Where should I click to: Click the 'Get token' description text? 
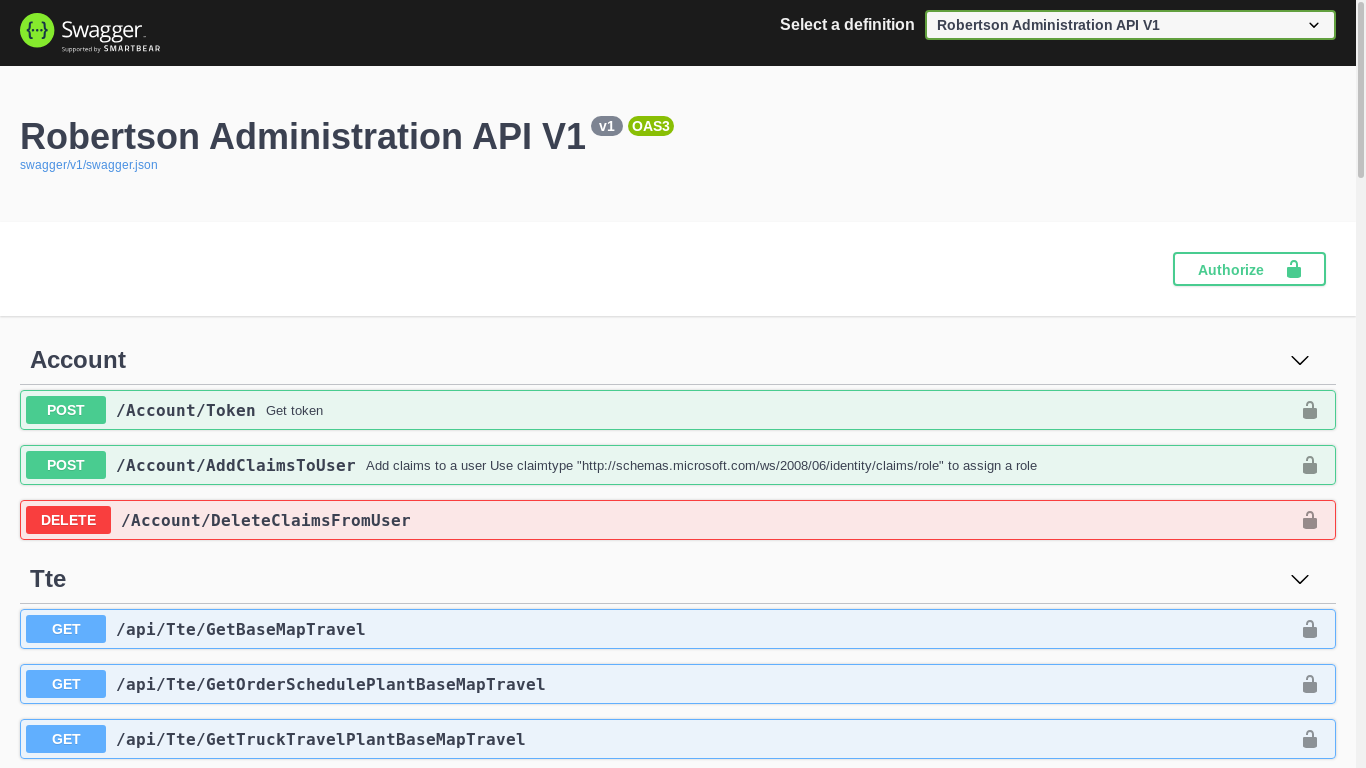[x=294, y=411]
